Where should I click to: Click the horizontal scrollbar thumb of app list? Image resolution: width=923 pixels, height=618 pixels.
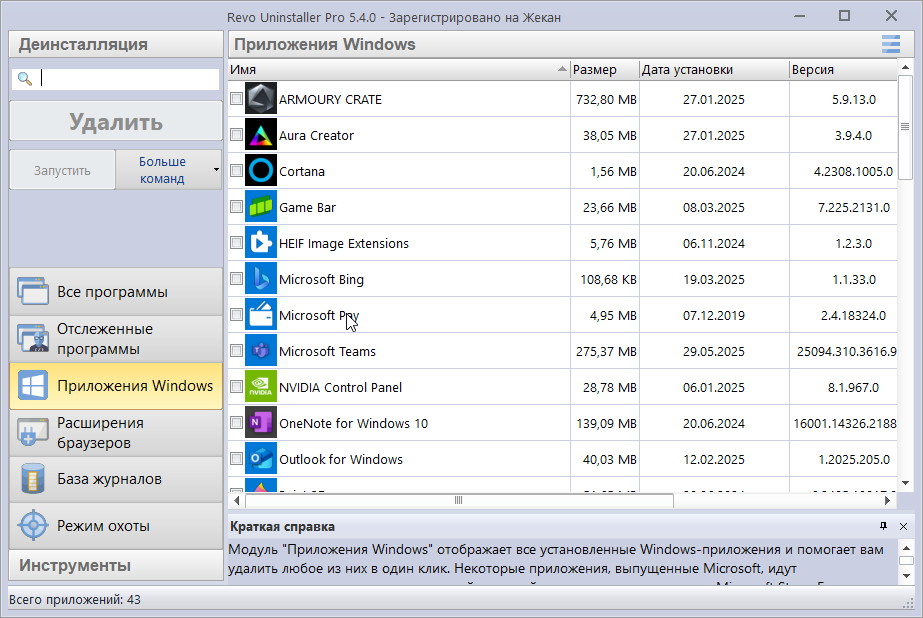[x=459, y=500]
